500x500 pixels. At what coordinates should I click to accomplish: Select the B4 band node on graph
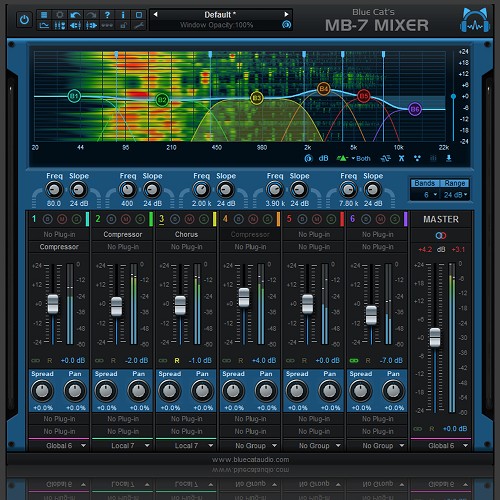point(324,89)
